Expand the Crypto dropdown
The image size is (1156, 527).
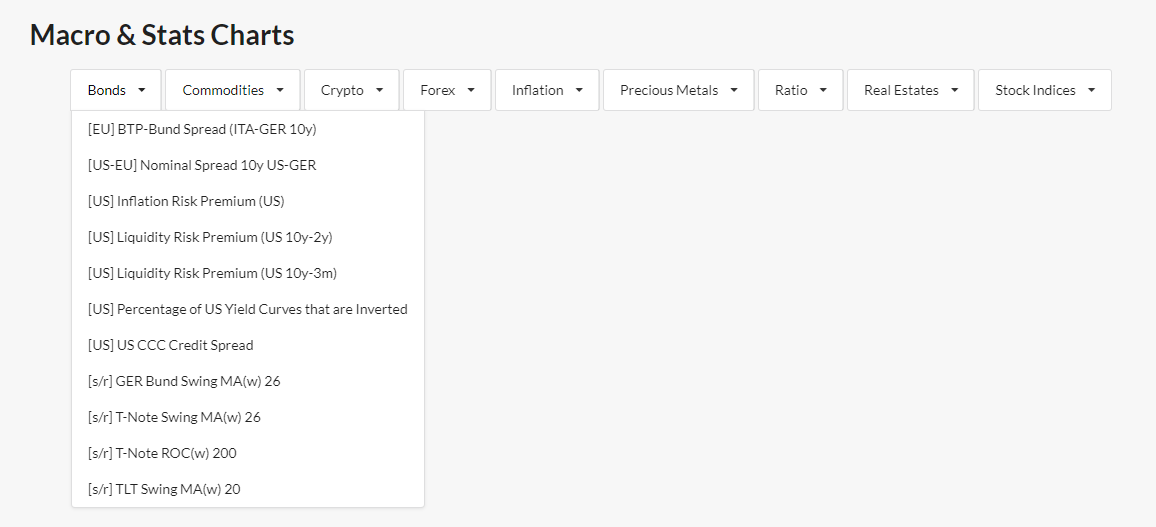(352, 90)
